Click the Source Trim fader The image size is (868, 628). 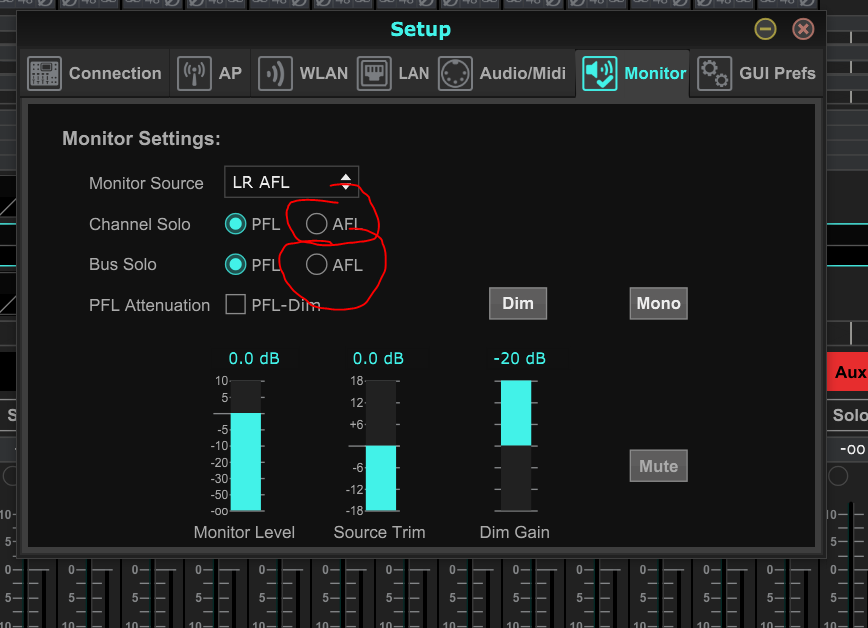click(380, 445)
